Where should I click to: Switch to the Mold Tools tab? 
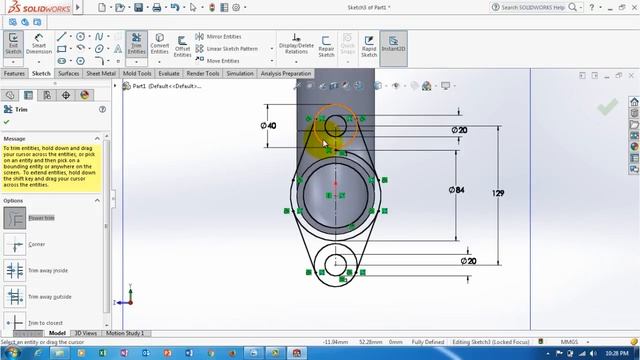tap(137, 73)
